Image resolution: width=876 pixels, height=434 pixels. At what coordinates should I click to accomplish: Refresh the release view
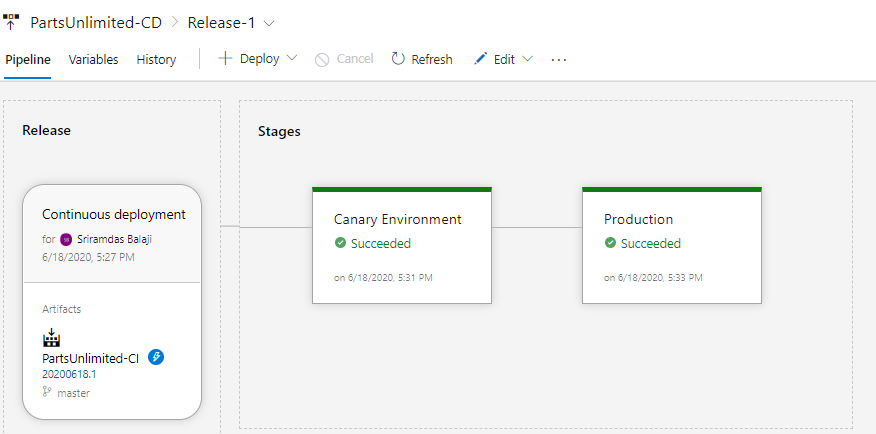click(422, 59)
